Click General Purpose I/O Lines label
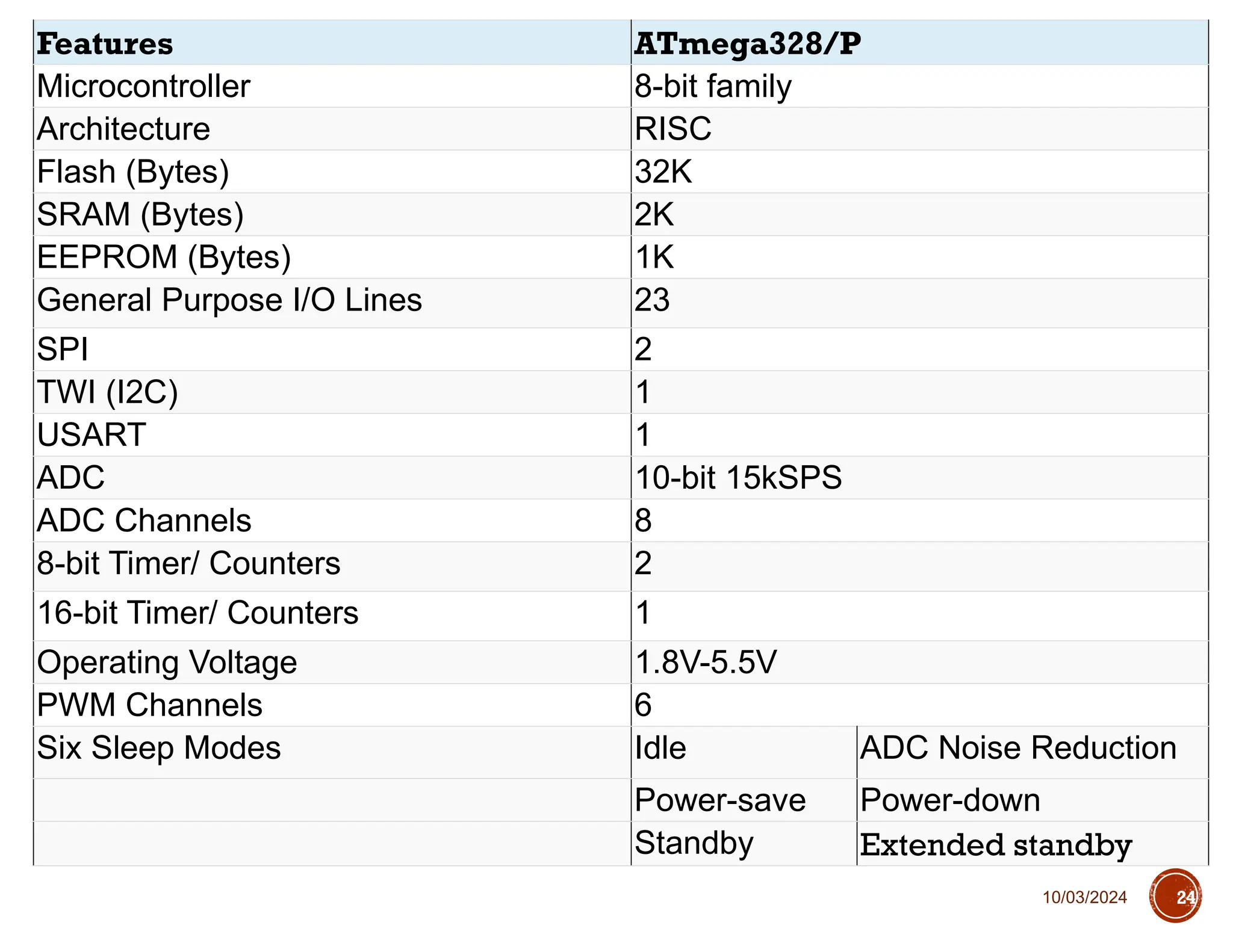The width and height of the screenshot is (1233, 952). click(x=229, y=300)
